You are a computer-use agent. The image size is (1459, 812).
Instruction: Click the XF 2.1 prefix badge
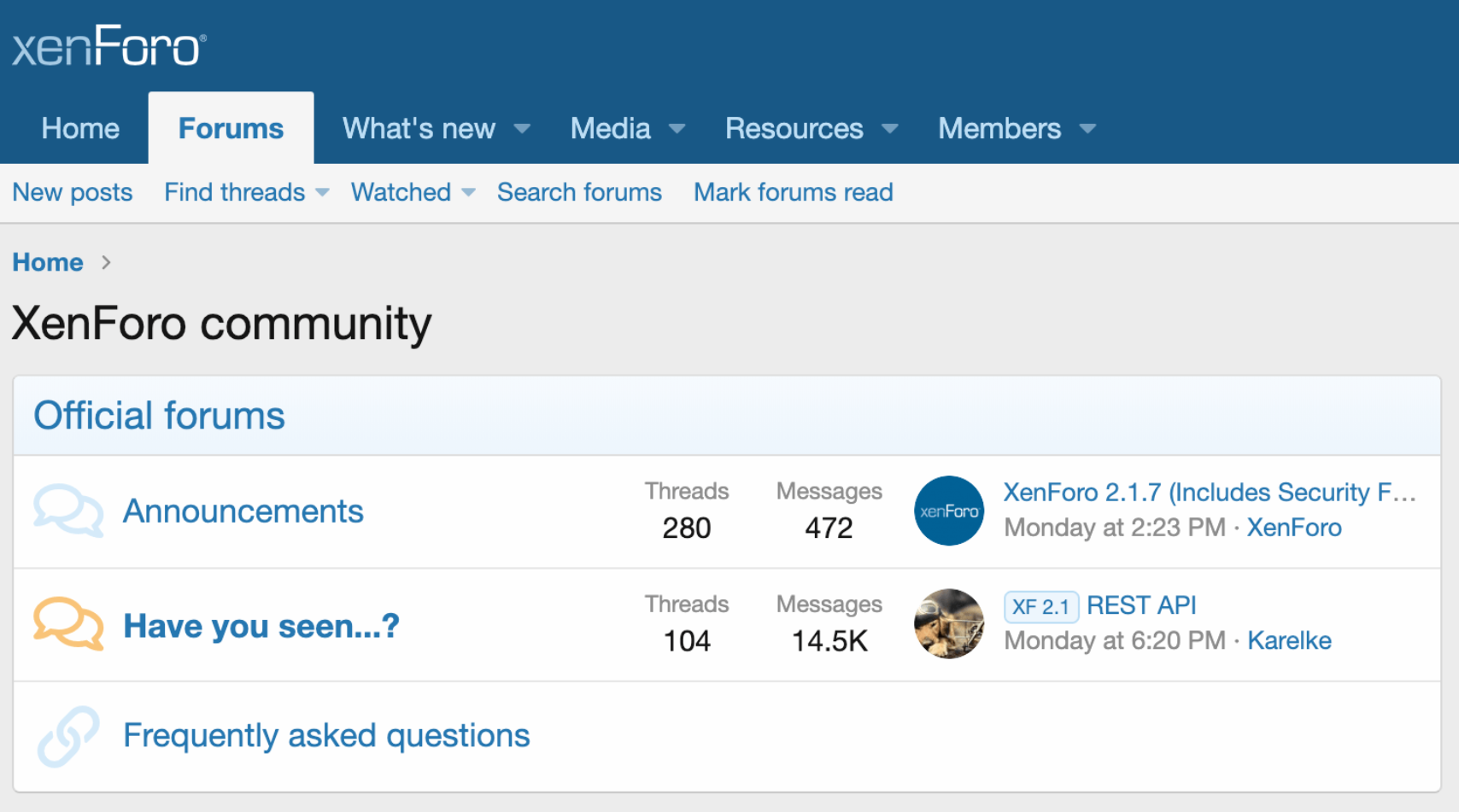click(x=1041, y=606)
